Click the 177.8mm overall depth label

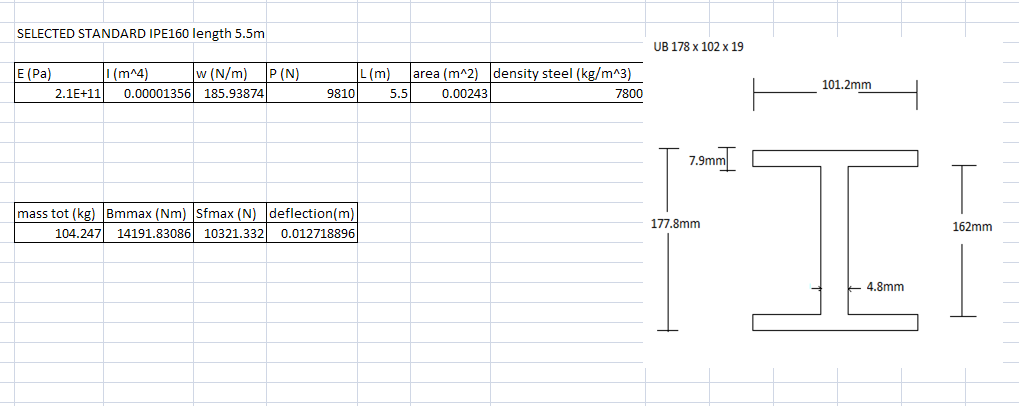pos(676,224)
